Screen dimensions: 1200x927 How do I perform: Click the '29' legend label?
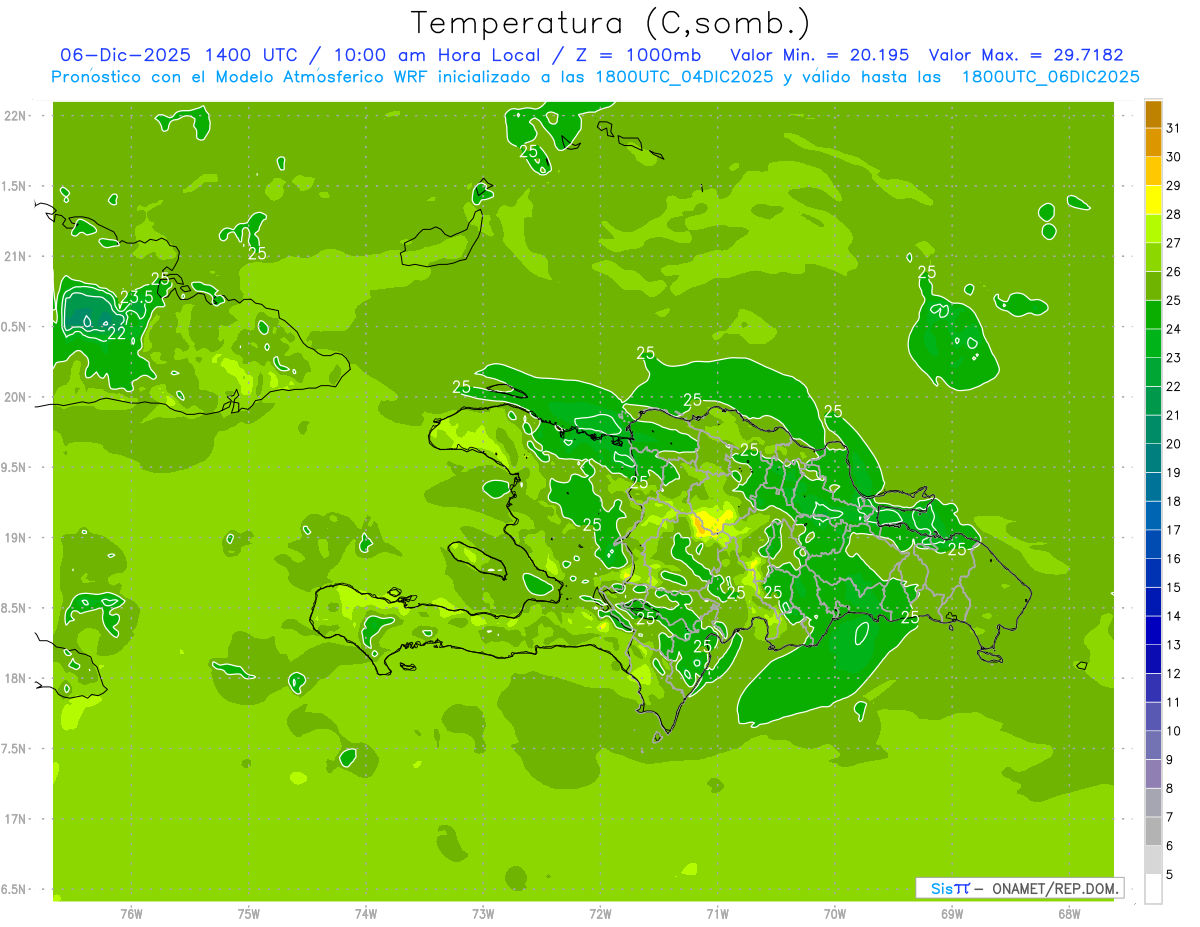pyautogui.click(x=1174, y=185)
